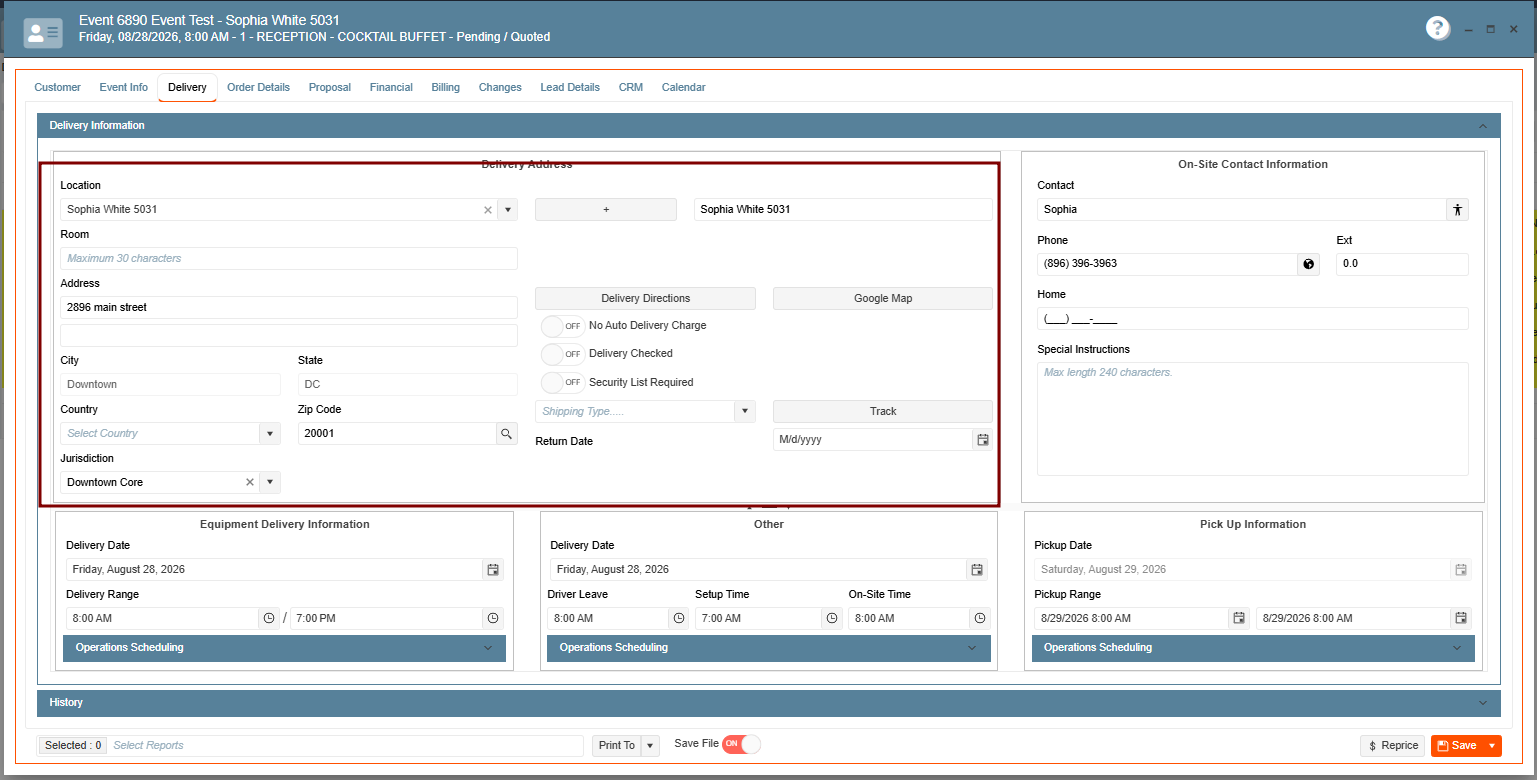This screenshot has width=1537, height=780.
Task: Enable Security List Required switch
Action: point(563,383)
